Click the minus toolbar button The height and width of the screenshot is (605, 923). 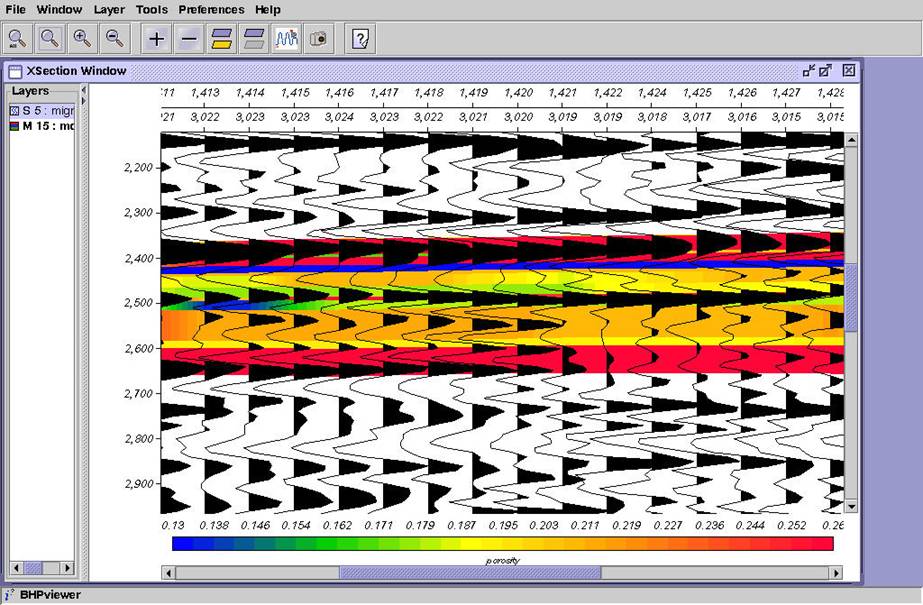[189, 39]
